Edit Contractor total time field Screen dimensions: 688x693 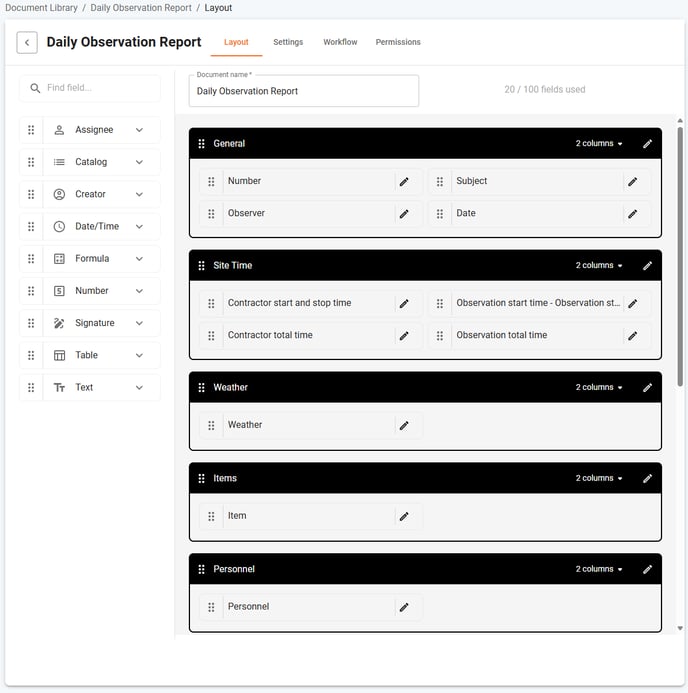(x=404, y=336)
